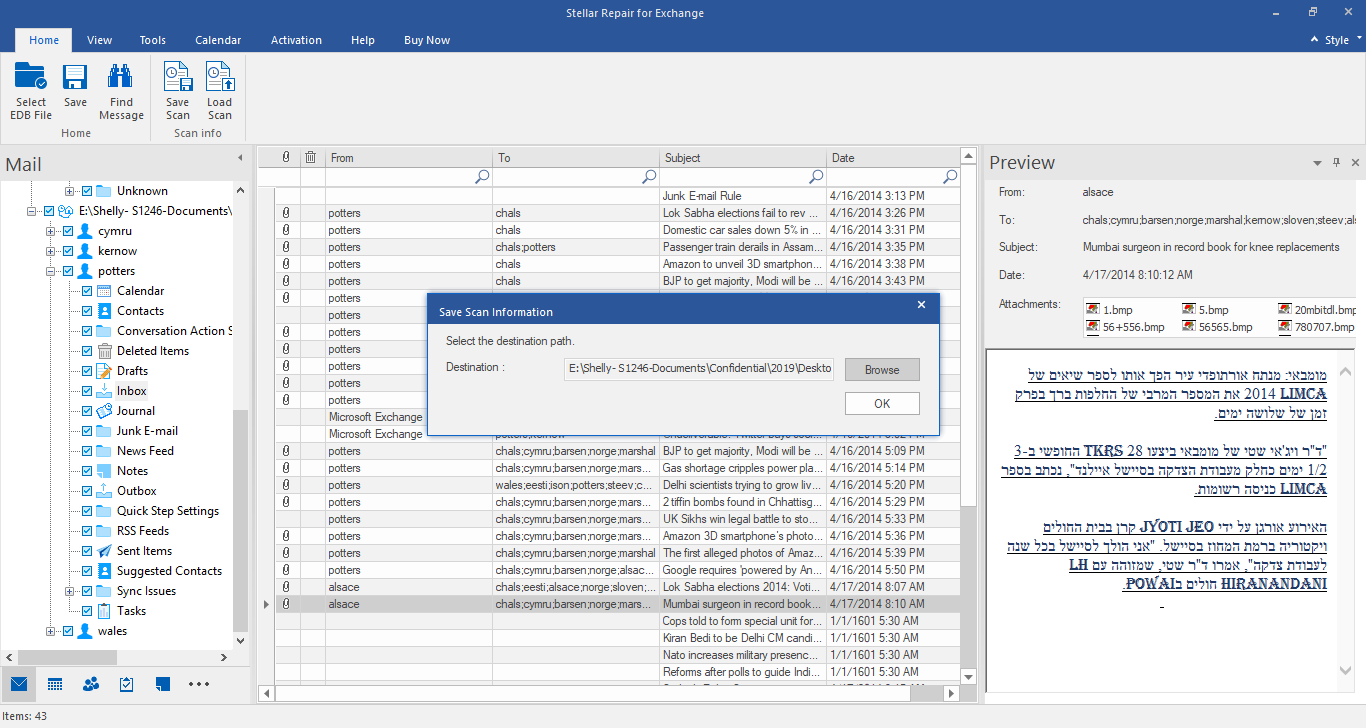The height and width of the screenshot is (728, 1366).
Task: Click the search icon in Date filter
Action: 950,177
